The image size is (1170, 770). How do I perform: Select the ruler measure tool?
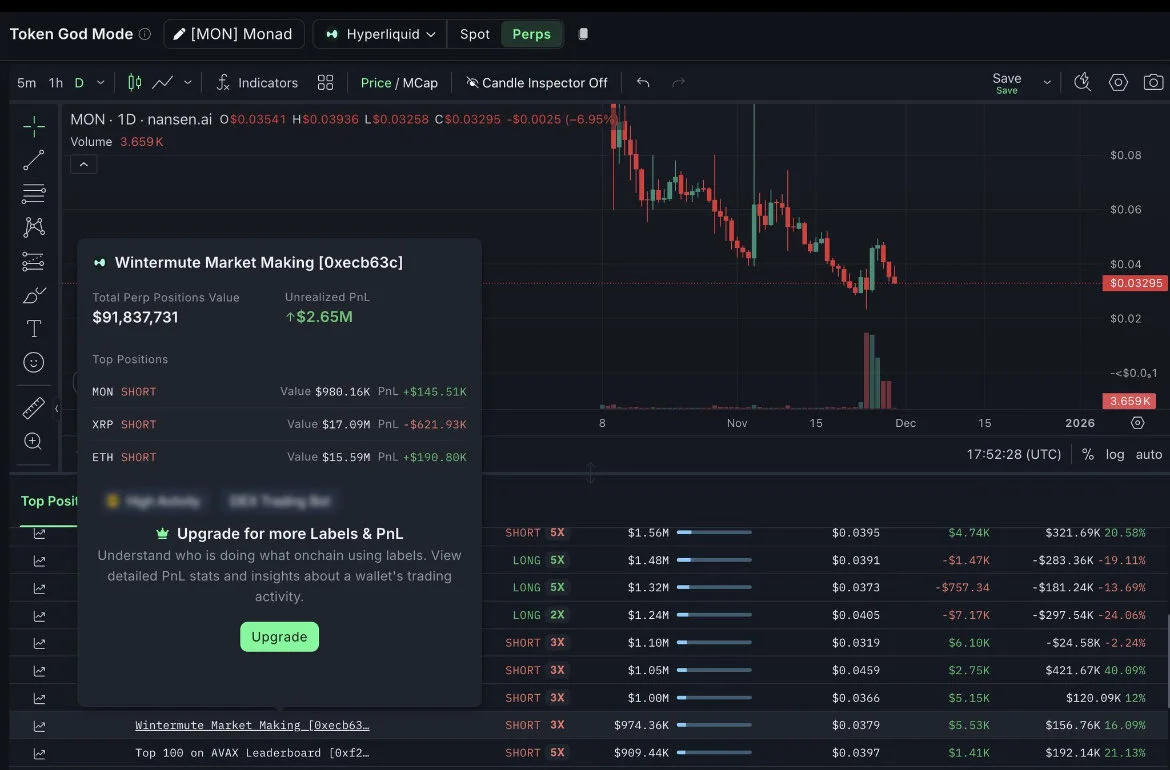tap(34, 408)
